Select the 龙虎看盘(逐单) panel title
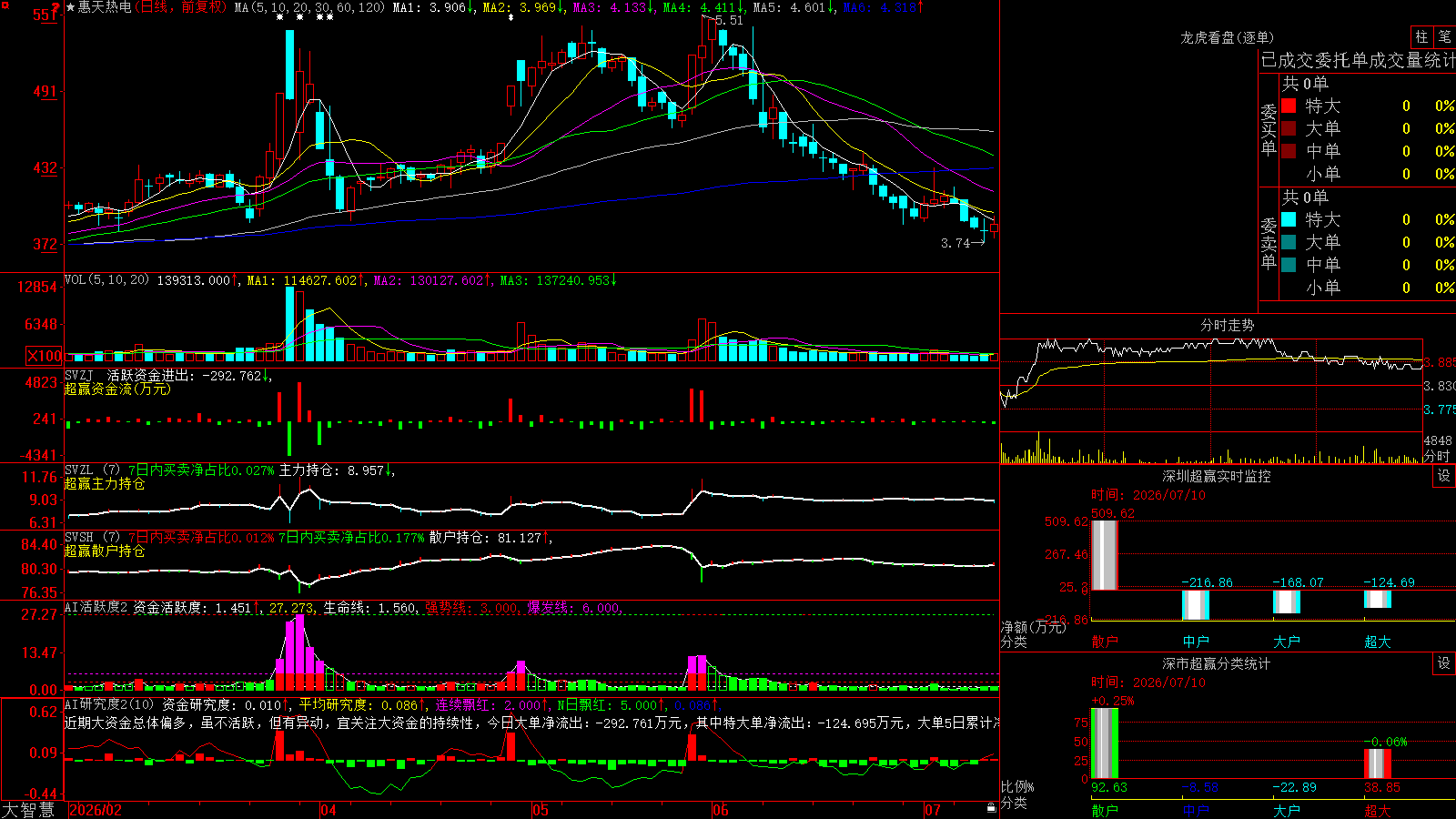The height and width of the screenshot is (819, 1456). pos(1227,37)
